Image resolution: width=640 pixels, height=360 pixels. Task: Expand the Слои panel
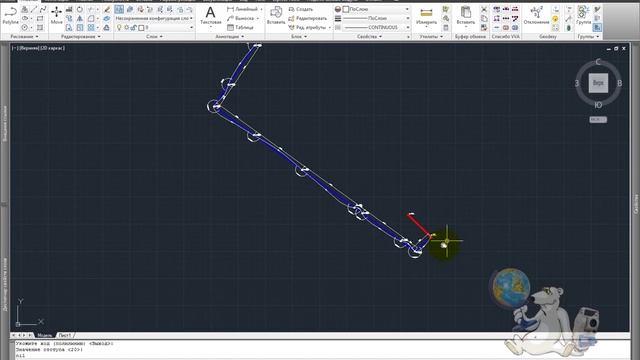(x=154, y=37)
